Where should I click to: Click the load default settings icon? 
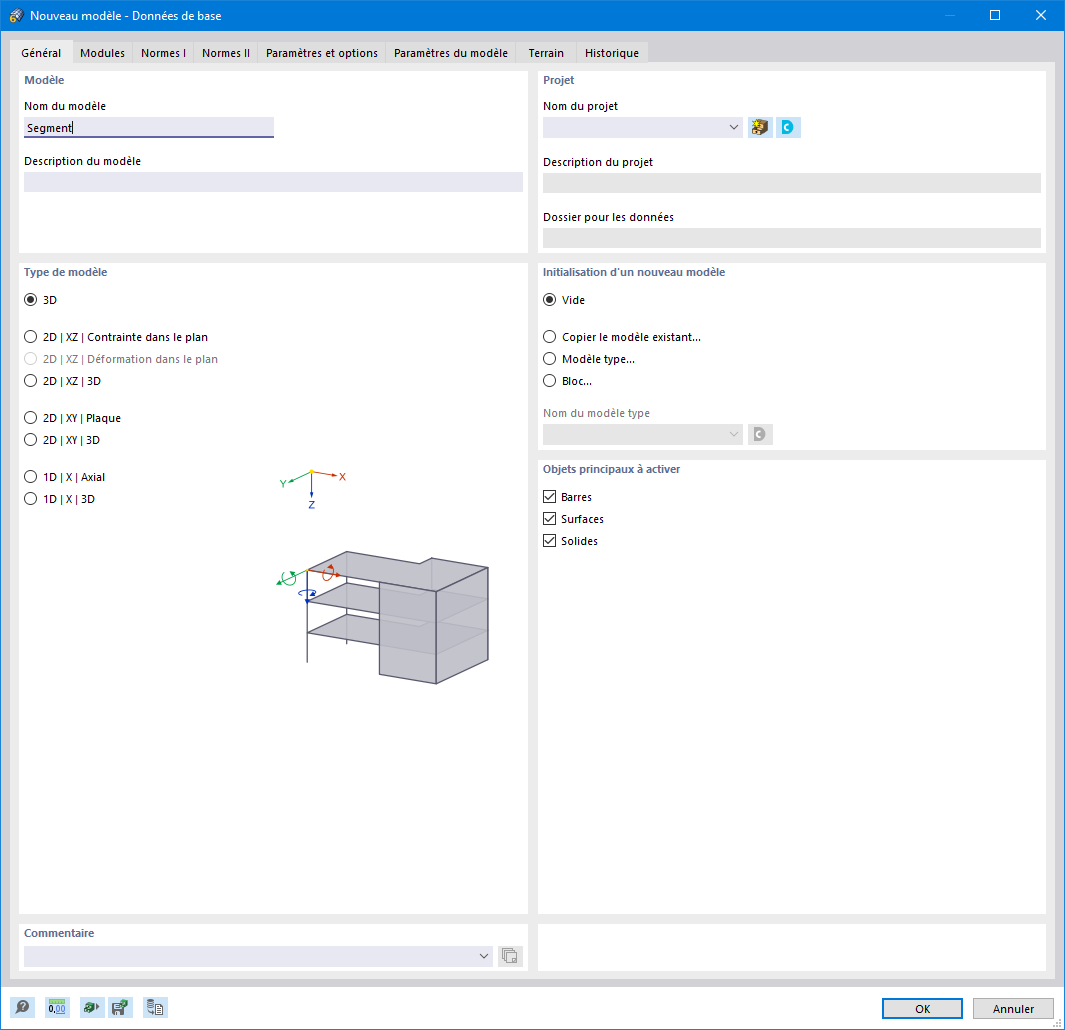(x=91, y=1007)
